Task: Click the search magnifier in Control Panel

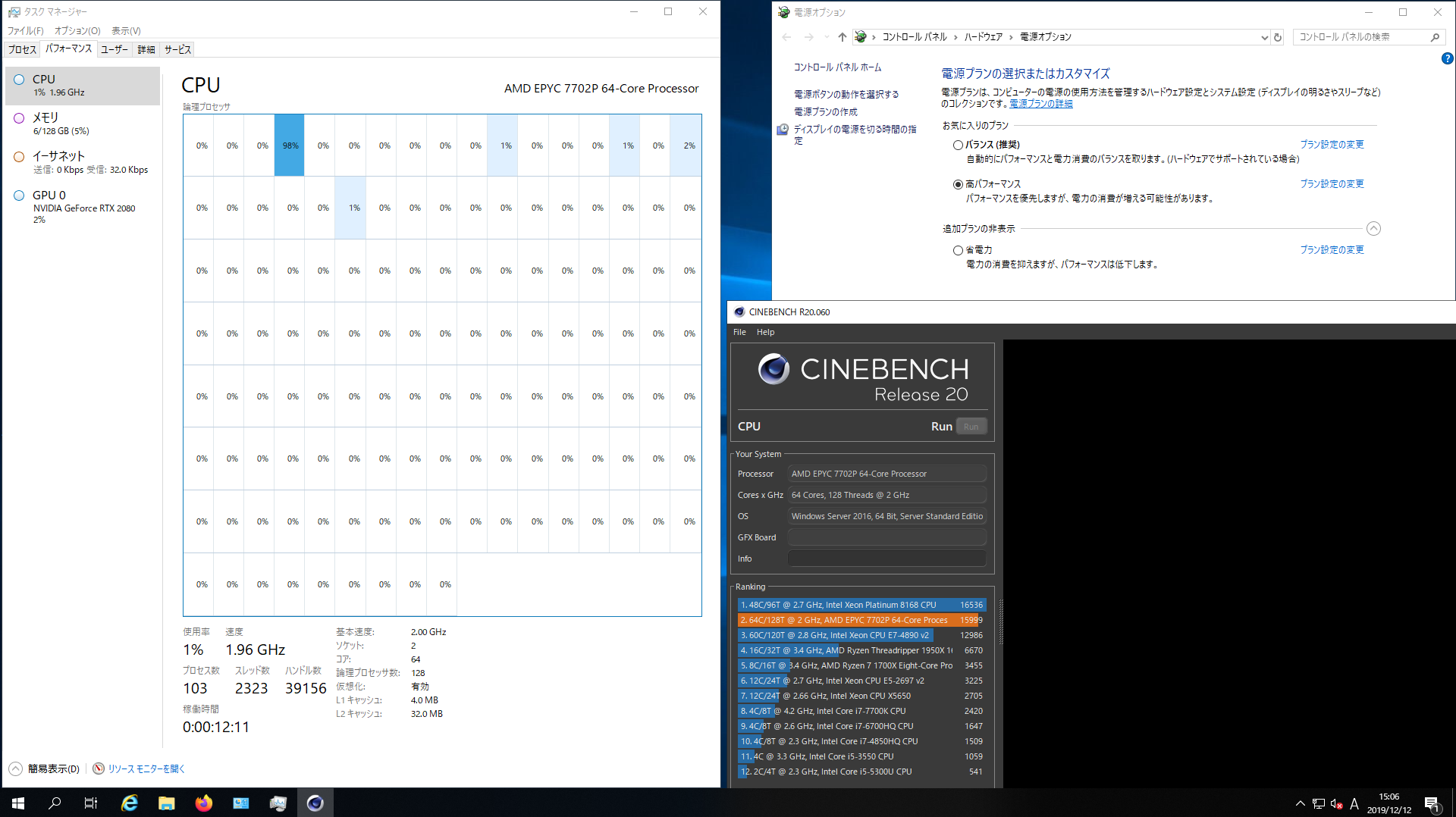Action: click(x=1435, y=37)
